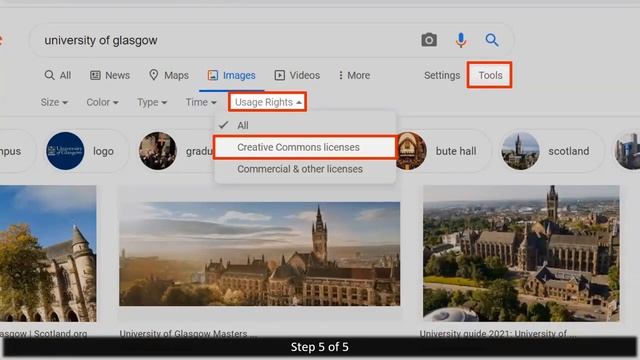Open the Type filter dropdown
Screen dimensions: 640x360
click(x=152, y=102)
